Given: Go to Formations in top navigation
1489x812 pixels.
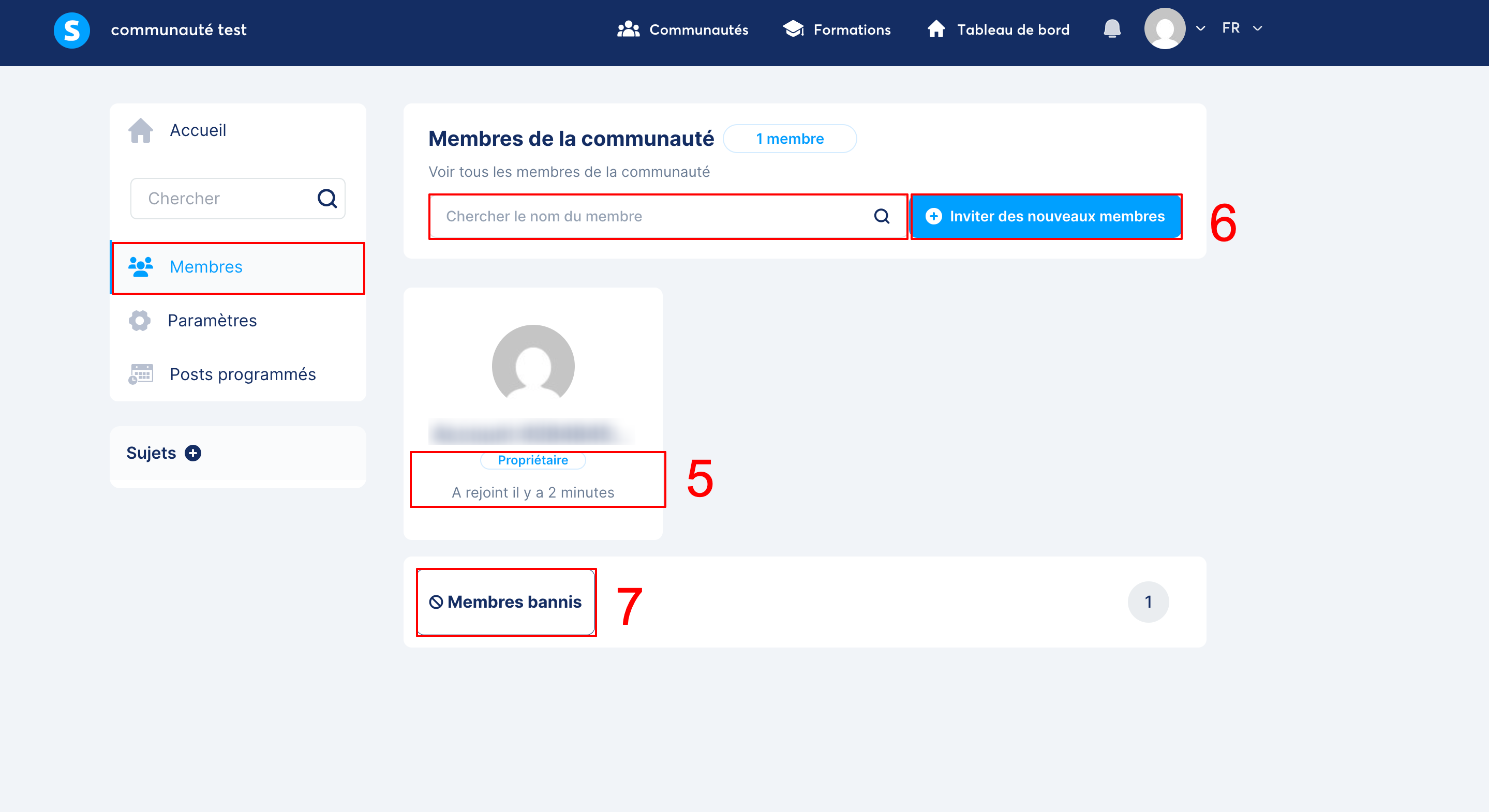Looking at the screenshot, I should 837,29.
